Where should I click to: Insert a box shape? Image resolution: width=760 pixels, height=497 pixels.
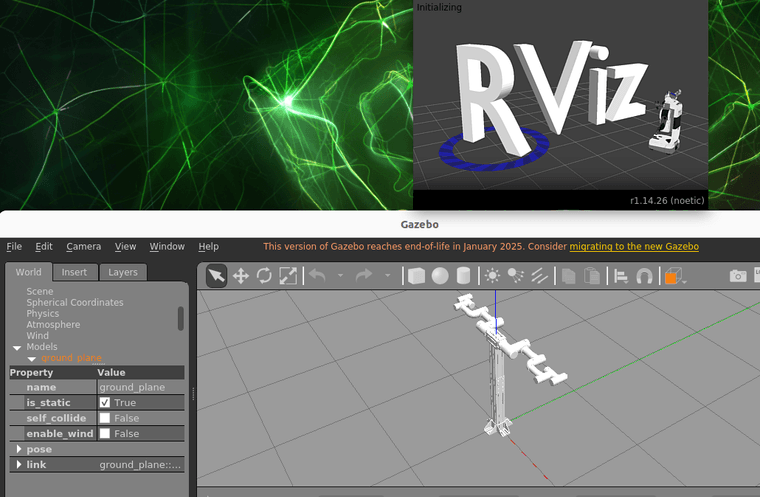click(x=416, y=276)
